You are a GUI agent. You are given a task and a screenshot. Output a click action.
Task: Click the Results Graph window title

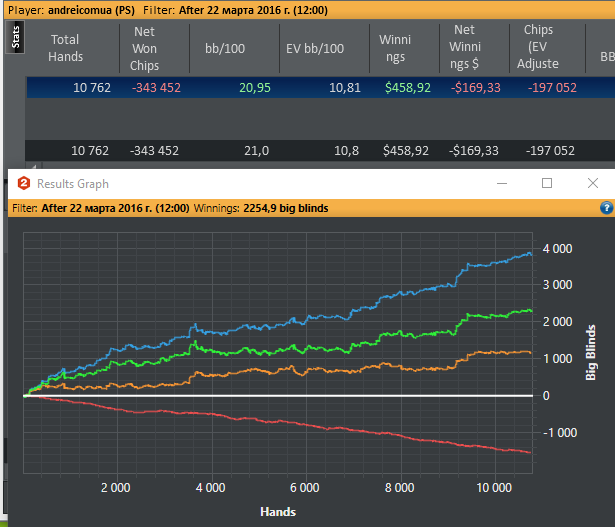[x=73, y=184]
